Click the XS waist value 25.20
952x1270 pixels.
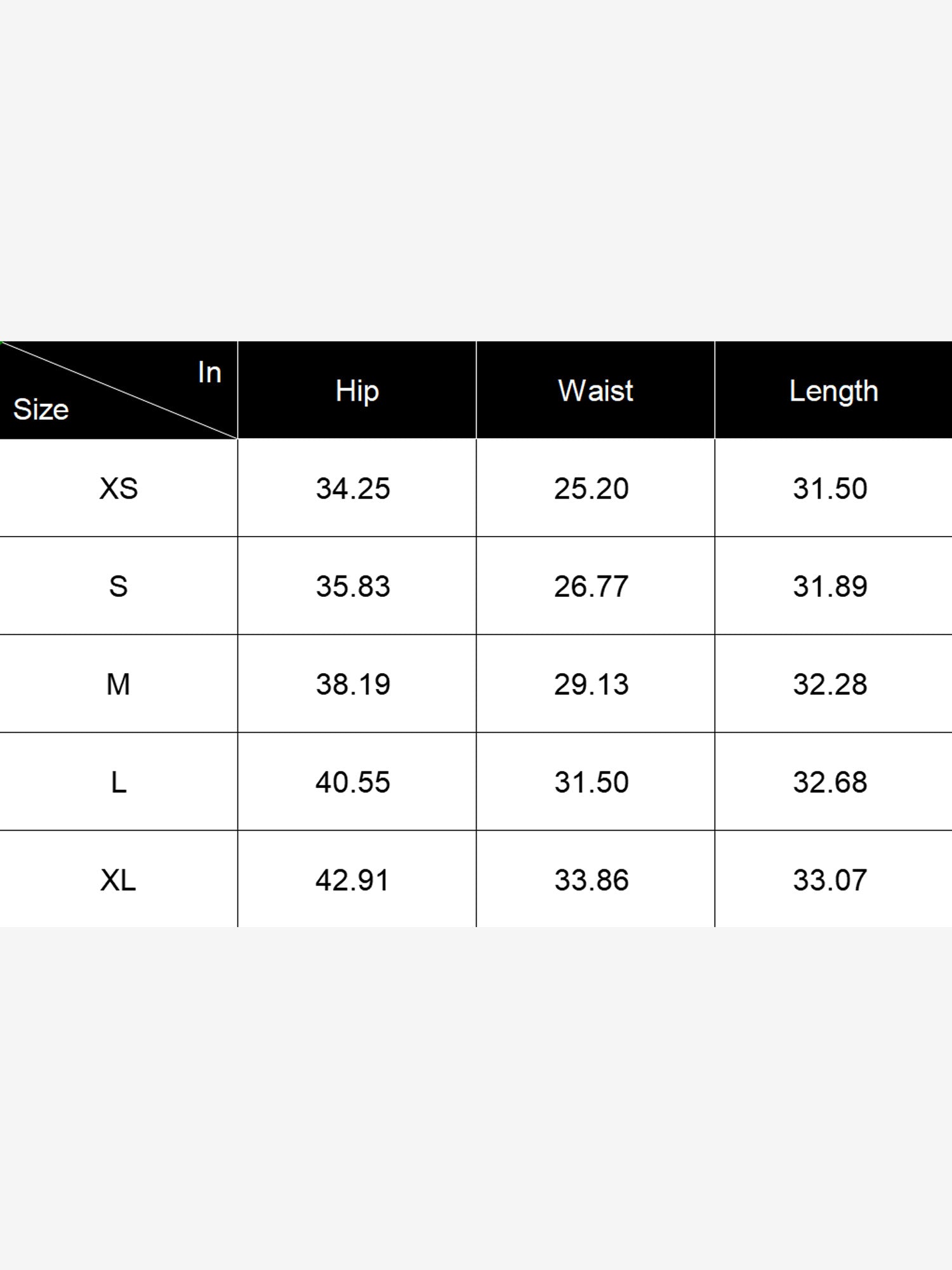point(591,488)
